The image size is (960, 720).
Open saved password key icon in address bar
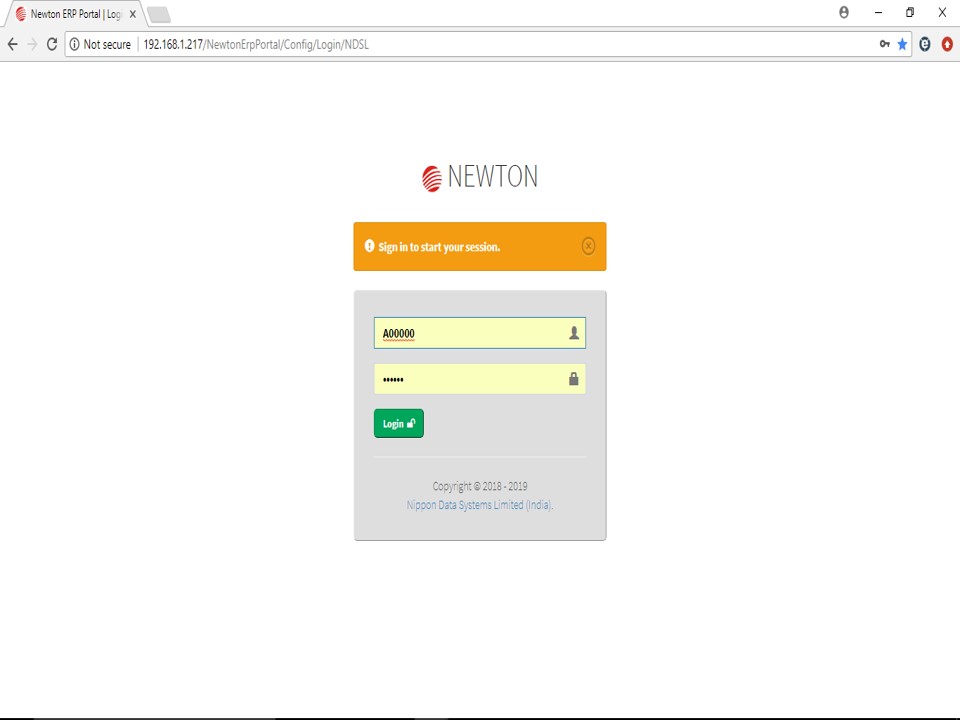point(885,44)
